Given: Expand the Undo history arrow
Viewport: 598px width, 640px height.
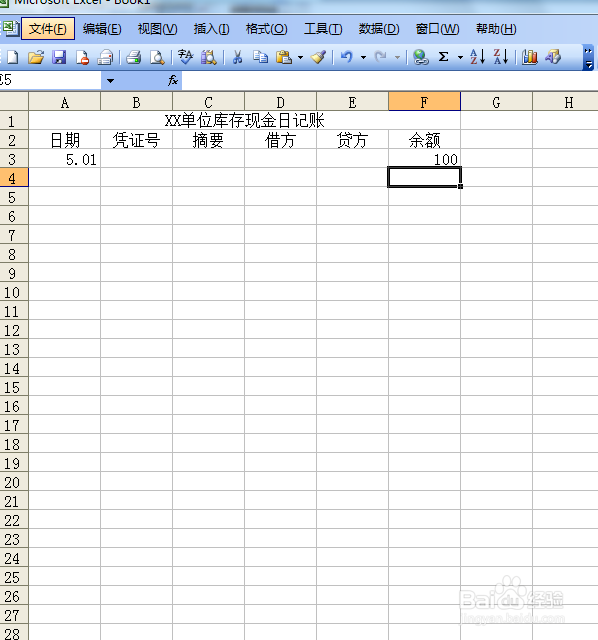Looking at the screenshot, I should [x=363, y=58].
